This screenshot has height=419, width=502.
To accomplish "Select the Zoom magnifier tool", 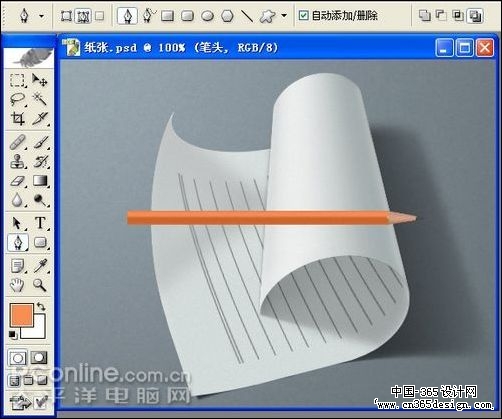I will pos(40,285).
